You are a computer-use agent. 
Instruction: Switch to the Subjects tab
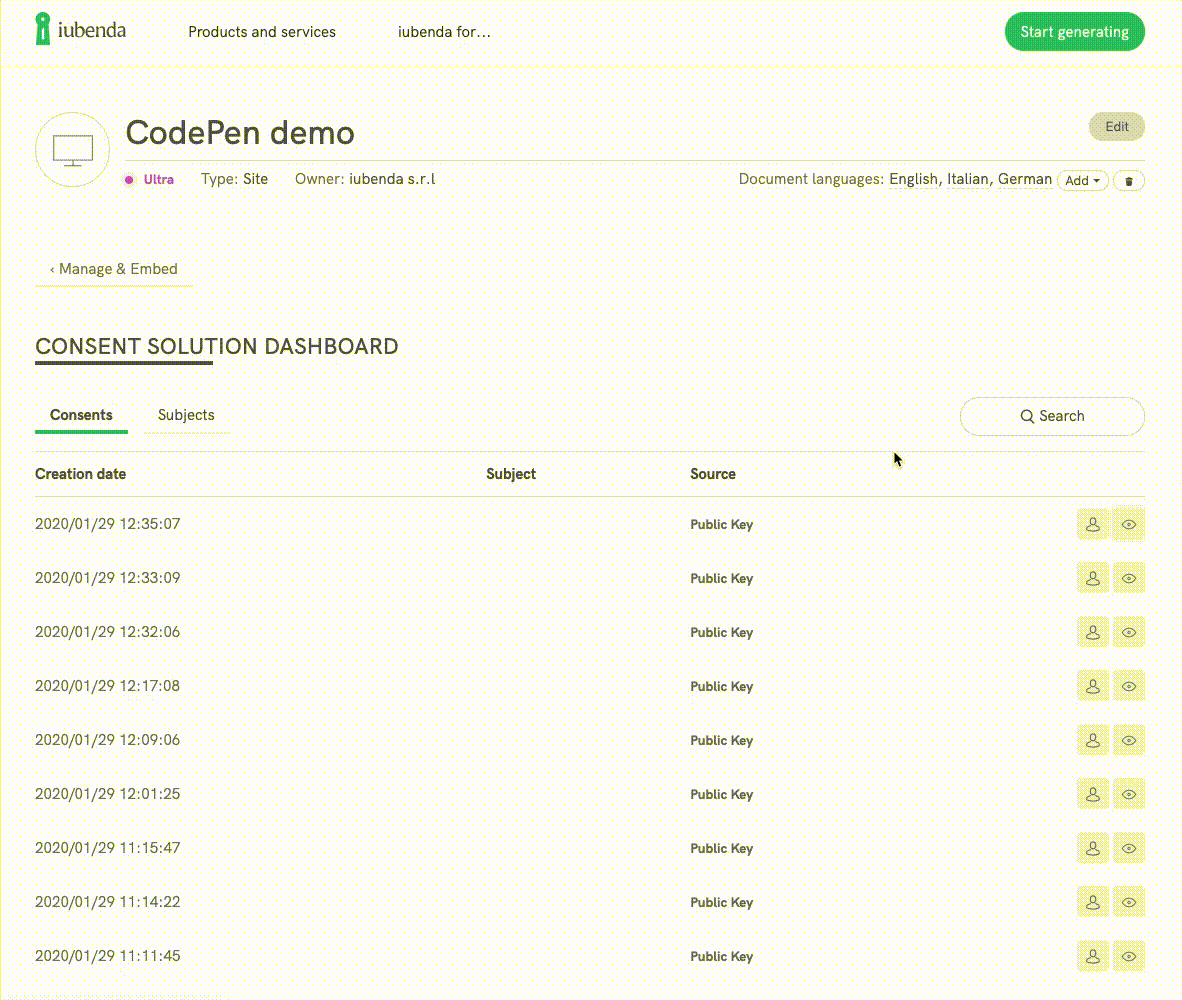tap(186, 414)
